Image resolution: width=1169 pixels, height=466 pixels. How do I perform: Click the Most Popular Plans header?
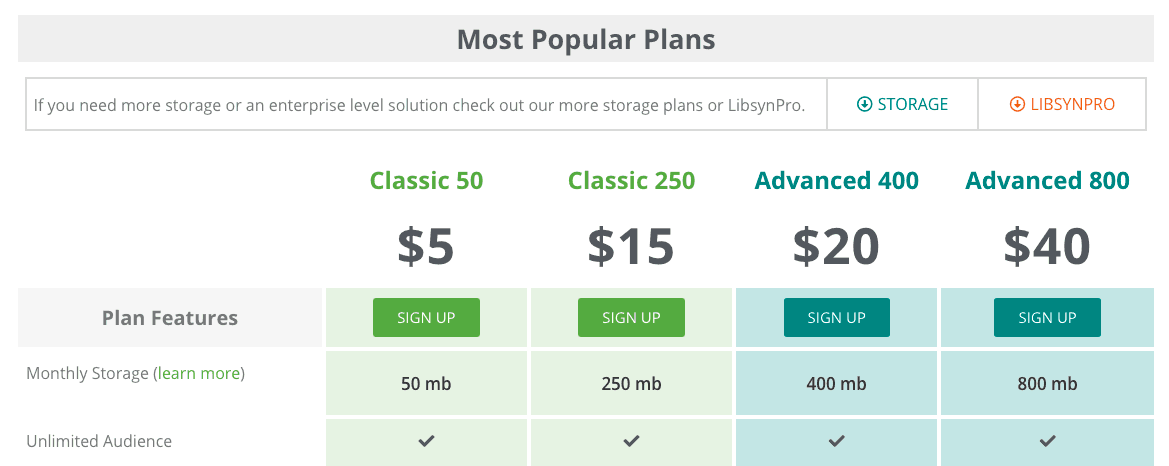(586, 39)
